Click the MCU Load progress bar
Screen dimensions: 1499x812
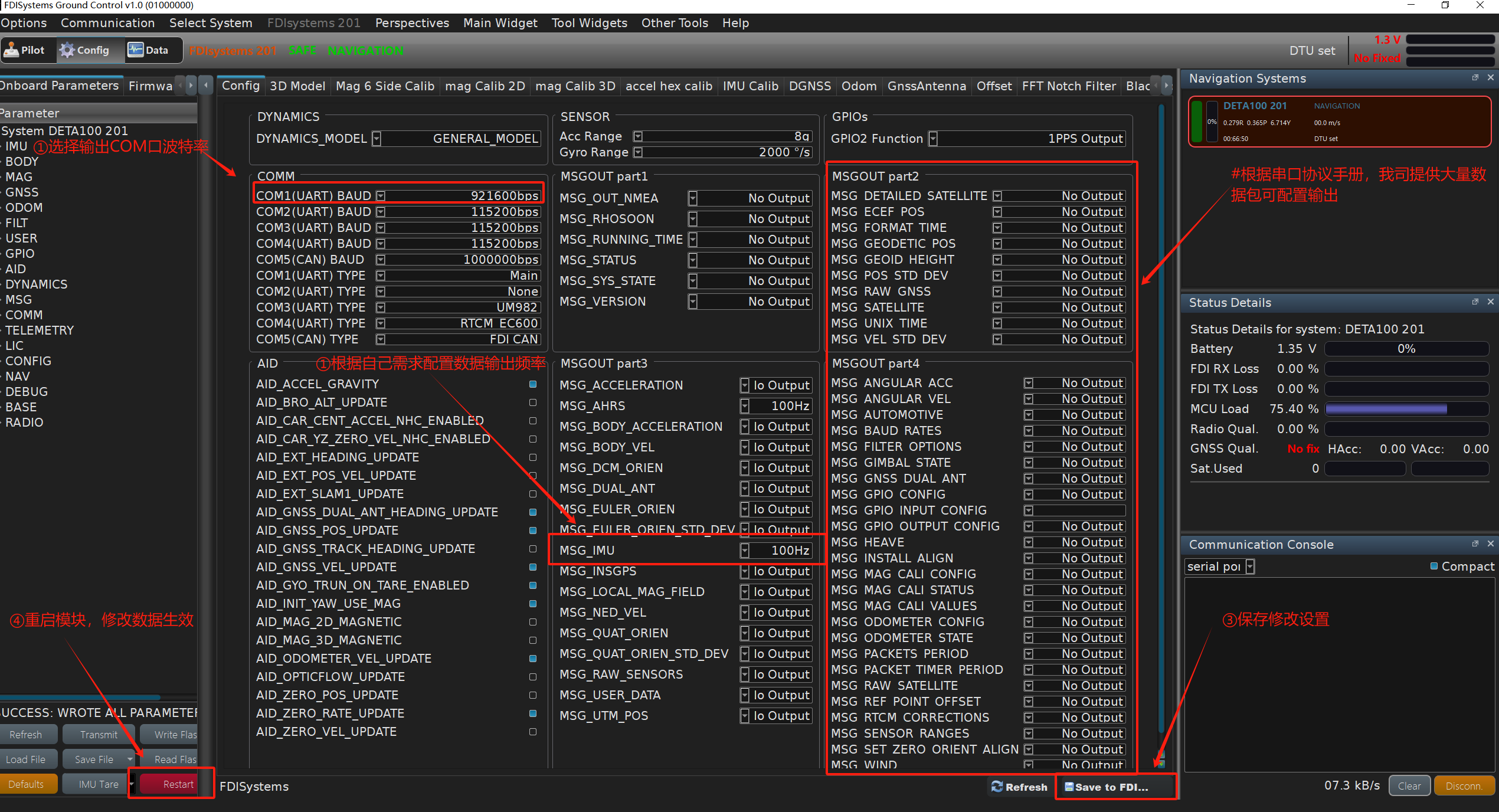1407,409
